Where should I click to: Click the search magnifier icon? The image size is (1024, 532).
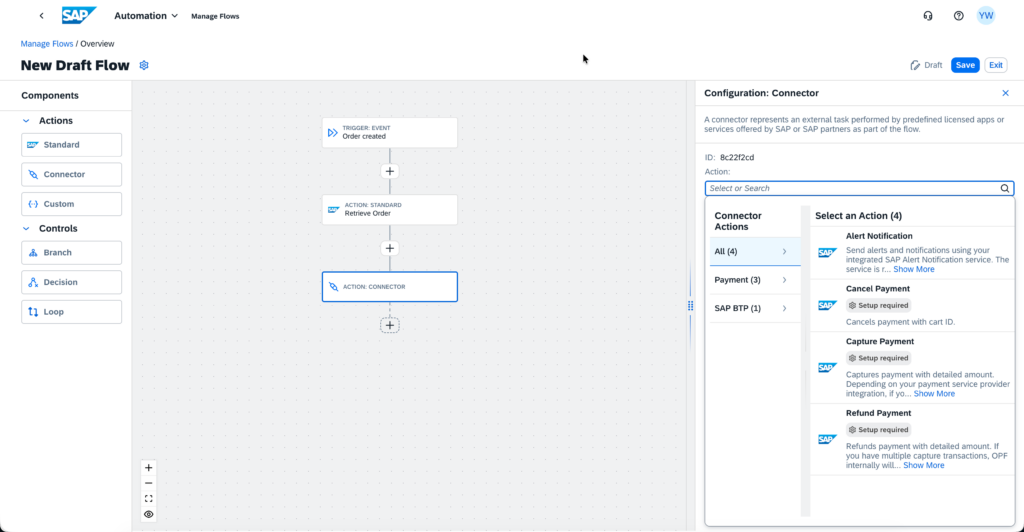[x=1005, y=188]
